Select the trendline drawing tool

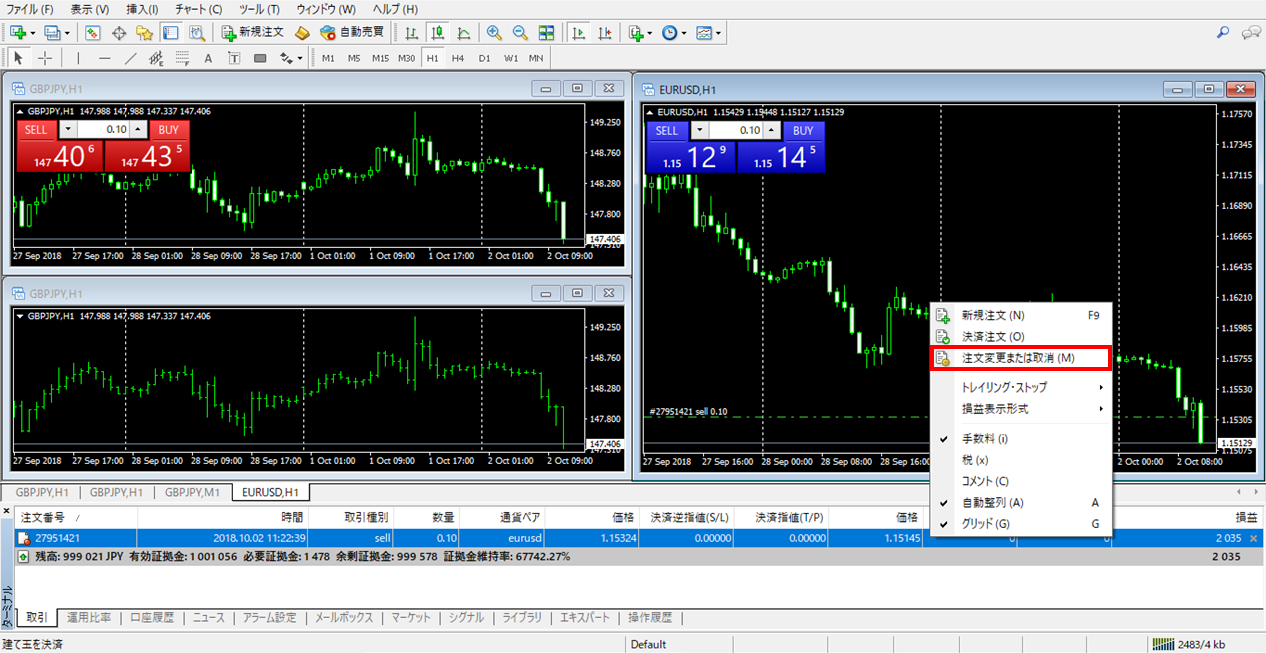130,58
